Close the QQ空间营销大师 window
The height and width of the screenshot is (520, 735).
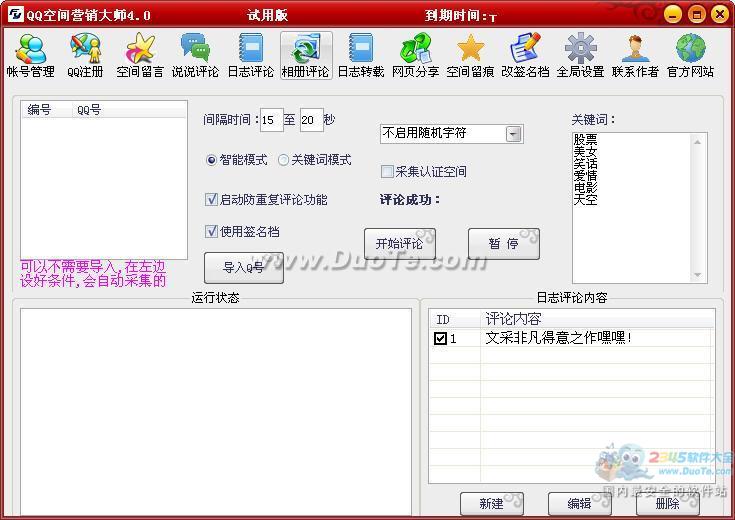[x=720, y=14]
